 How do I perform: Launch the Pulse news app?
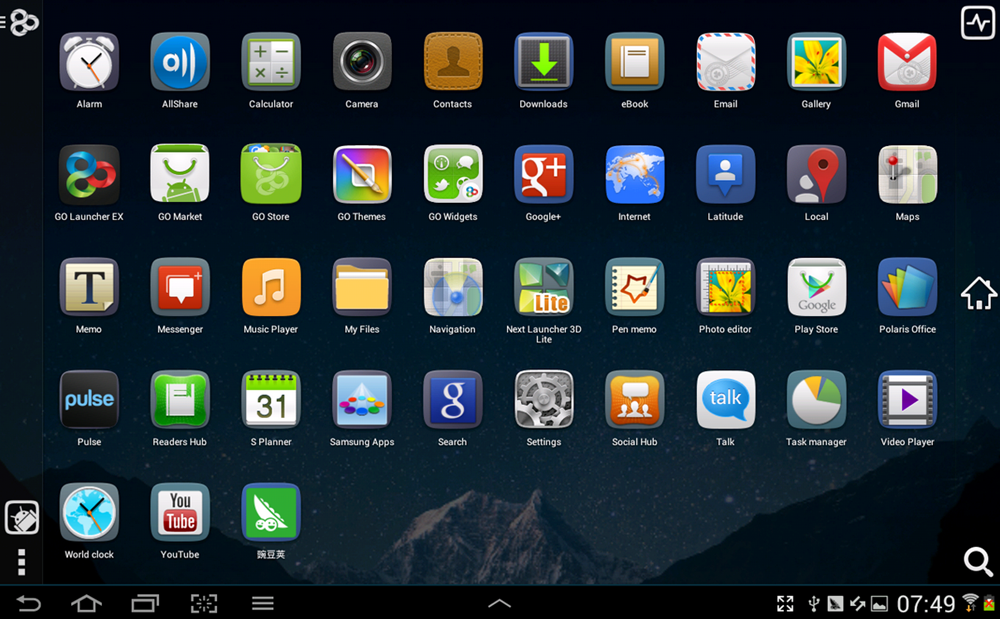89,400
